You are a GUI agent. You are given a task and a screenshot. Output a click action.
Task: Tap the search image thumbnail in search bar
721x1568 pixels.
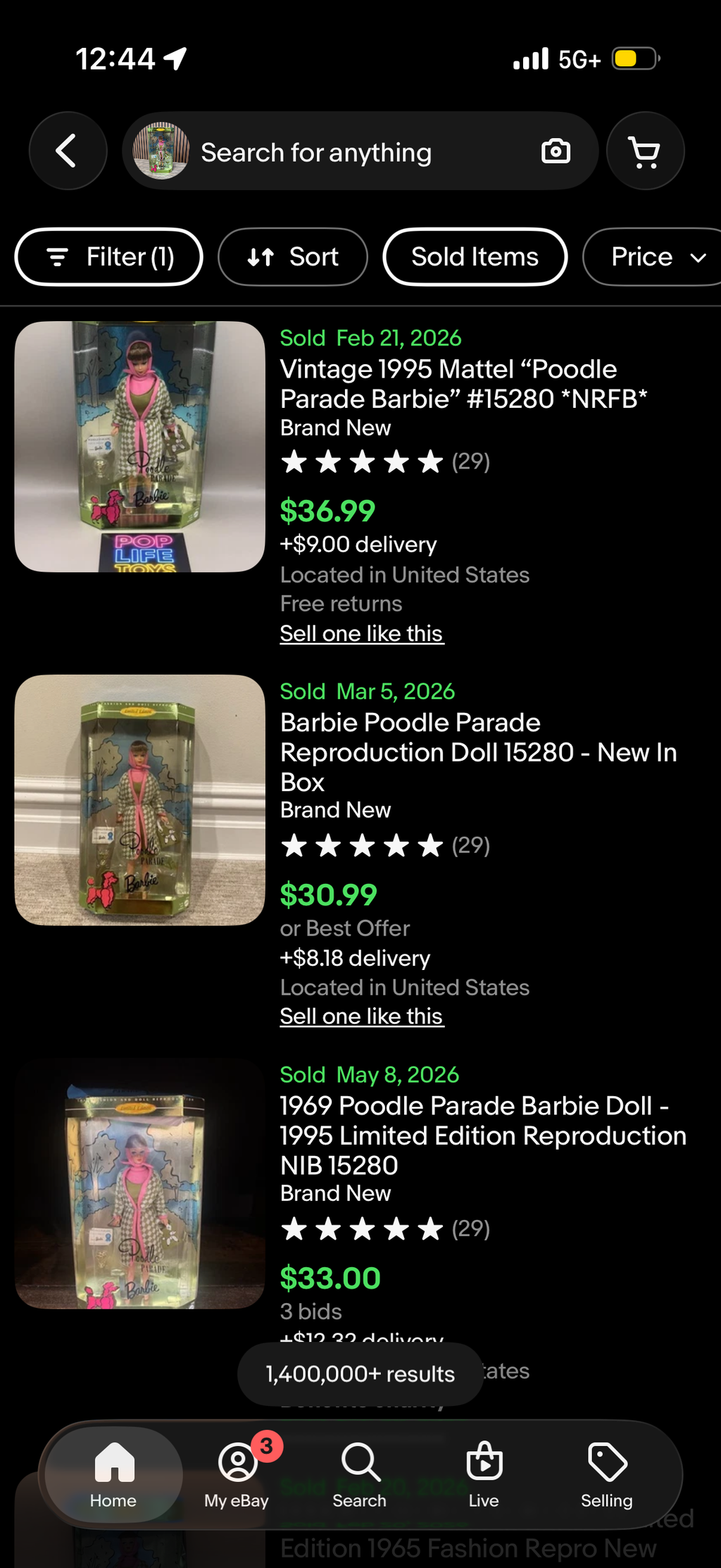(161, 151)
